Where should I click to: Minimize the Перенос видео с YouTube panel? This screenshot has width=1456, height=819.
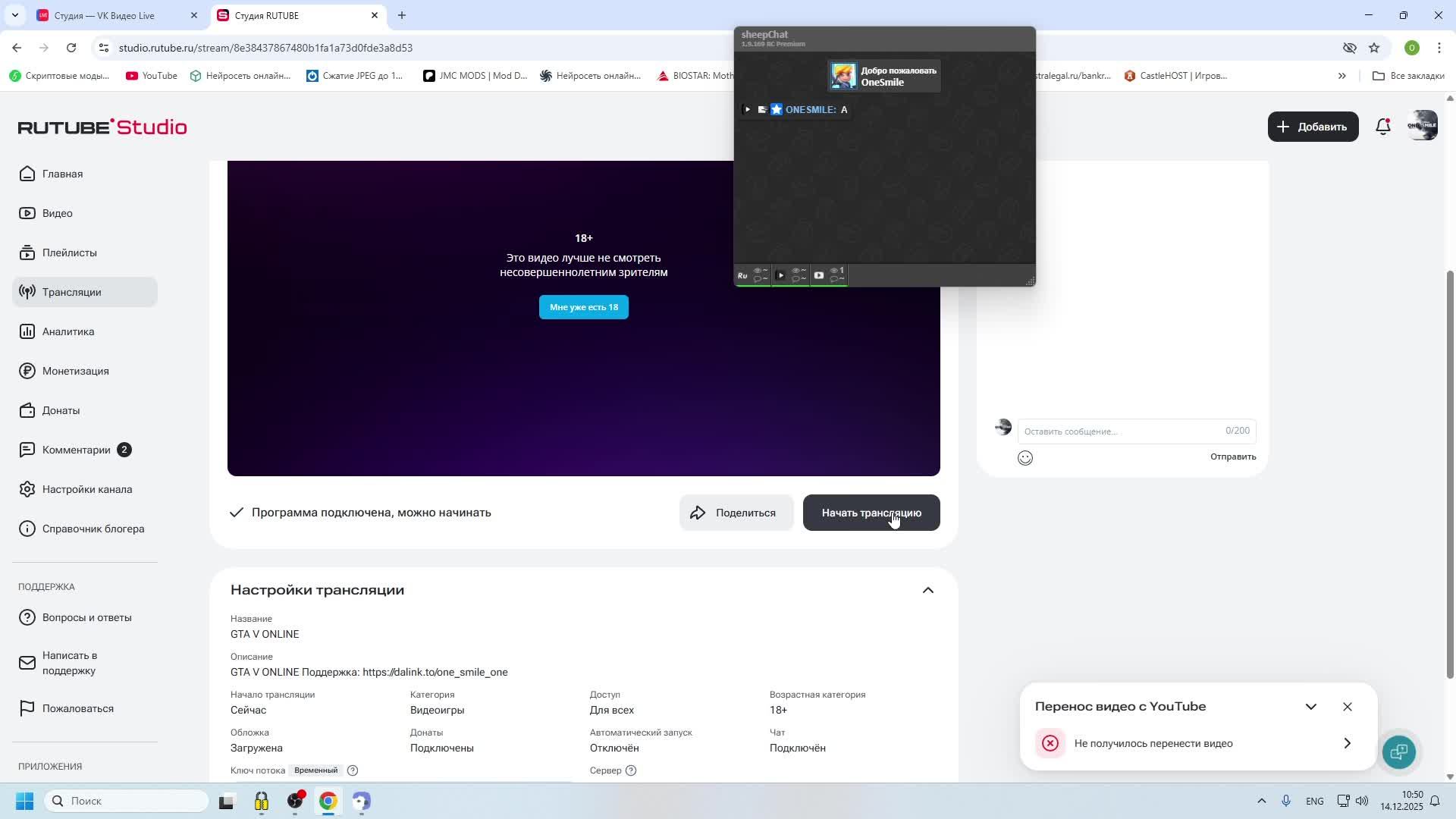(1311, 707)
